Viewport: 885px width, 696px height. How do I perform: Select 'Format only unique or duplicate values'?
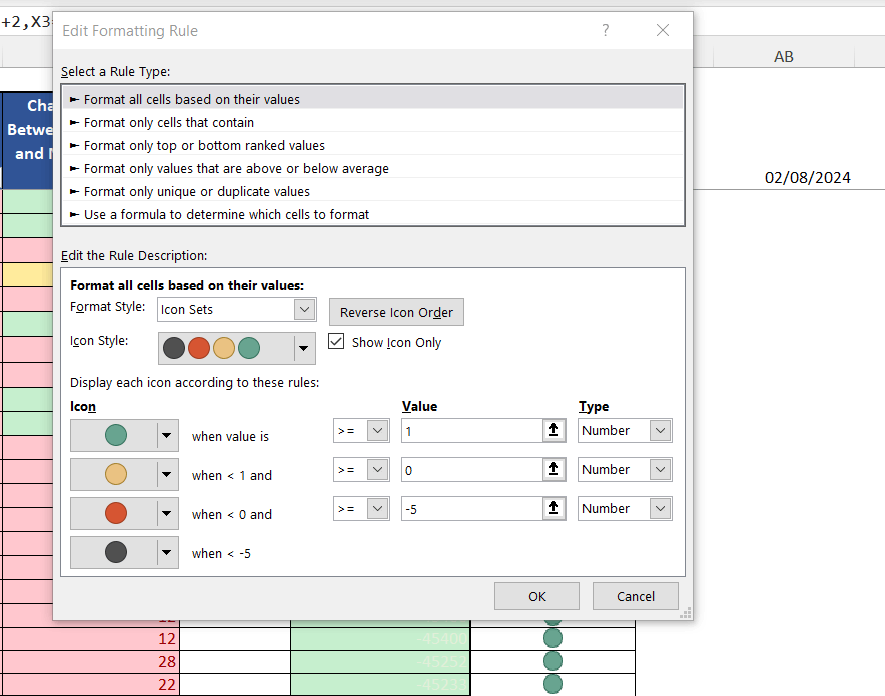click(373, 191)
